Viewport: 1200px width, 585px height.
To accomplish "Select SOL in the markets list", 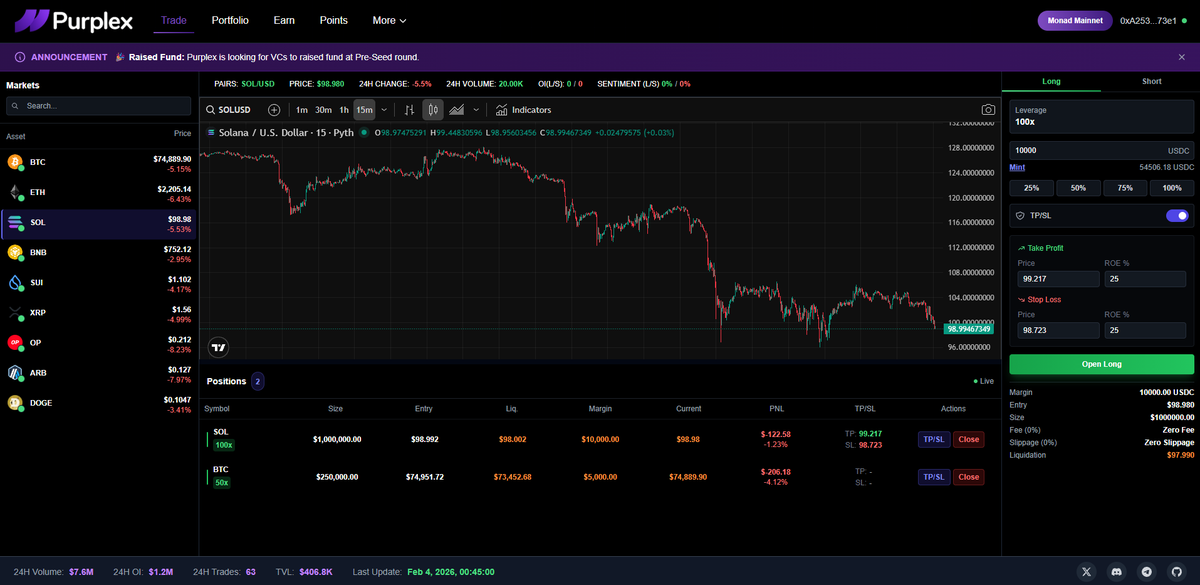I will tap(99, 222).
